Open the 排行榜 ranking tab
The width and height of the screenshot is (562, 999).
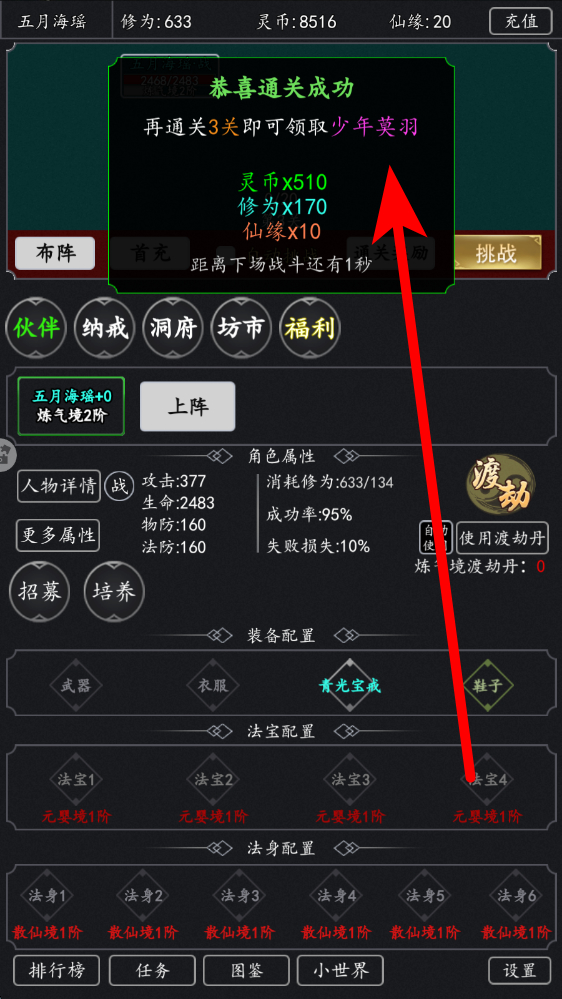coord(56,970)
